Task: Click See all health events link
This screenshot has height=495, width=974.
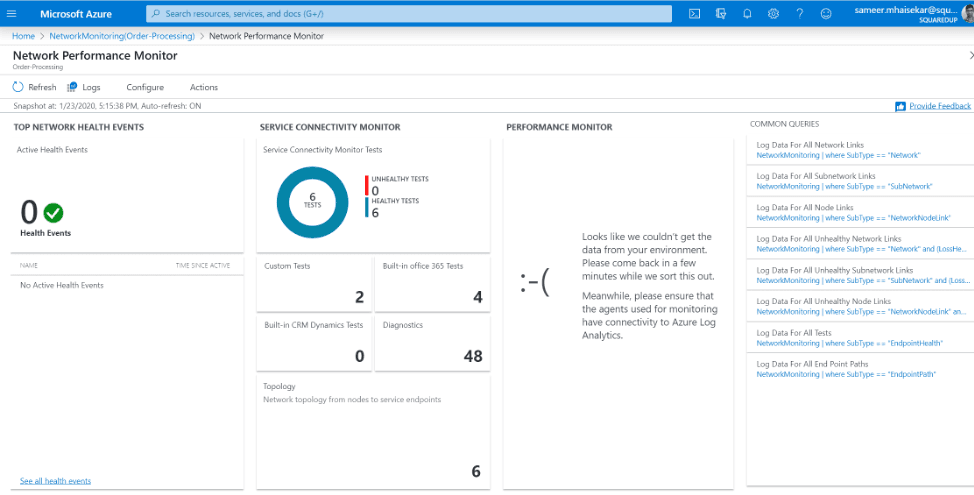Action: 55,481
